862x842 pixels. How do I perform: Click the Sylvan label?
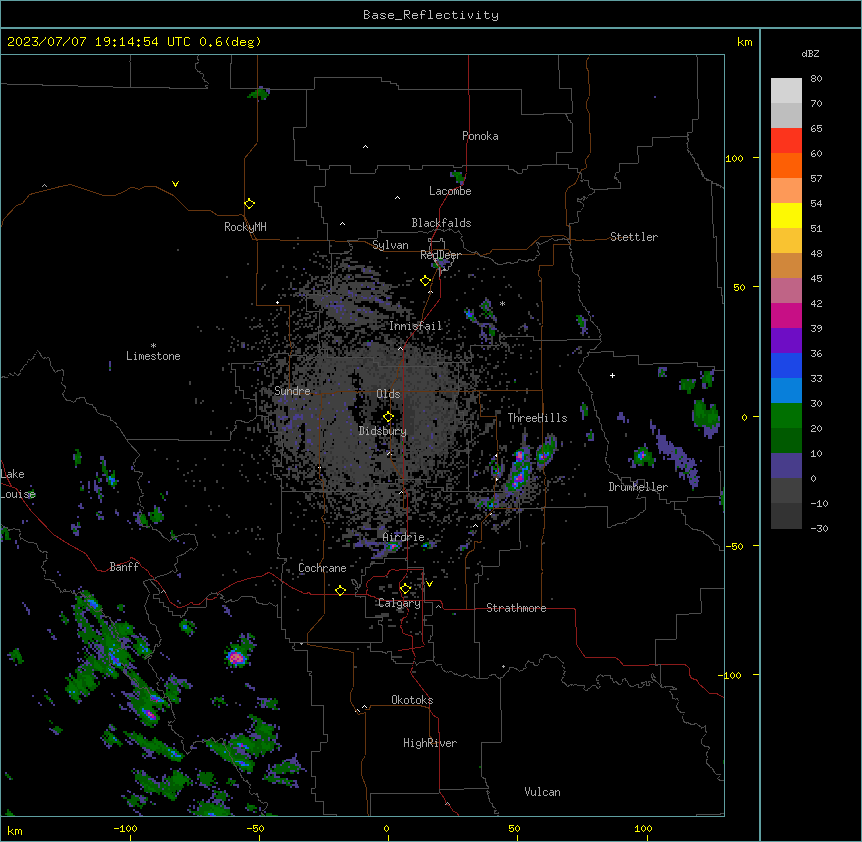pyautogui.click(x=390, y=245)
